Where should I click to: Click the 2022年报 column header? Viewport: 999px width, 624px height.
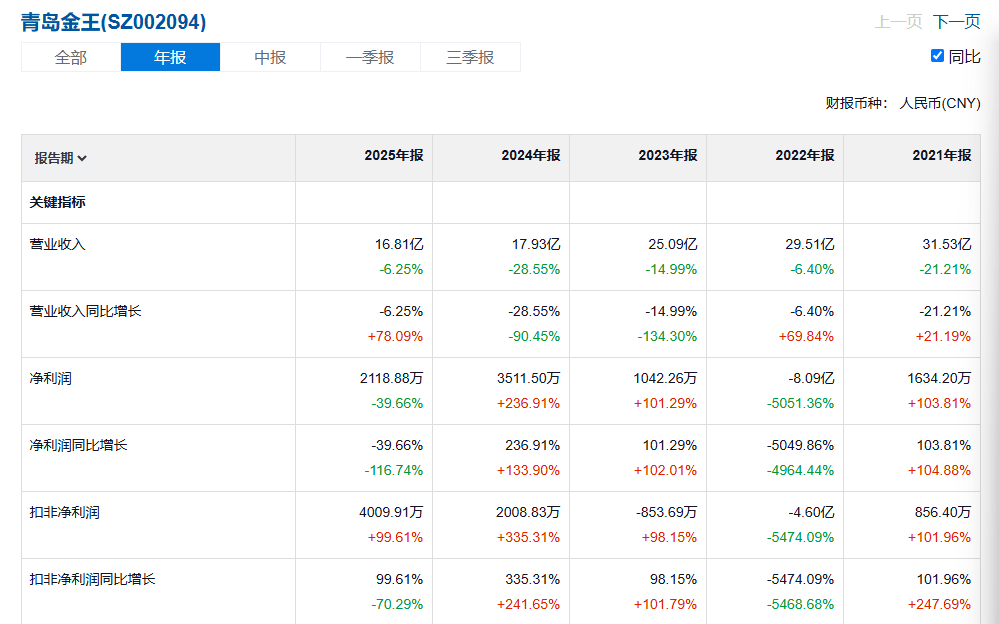click(805, 156)
